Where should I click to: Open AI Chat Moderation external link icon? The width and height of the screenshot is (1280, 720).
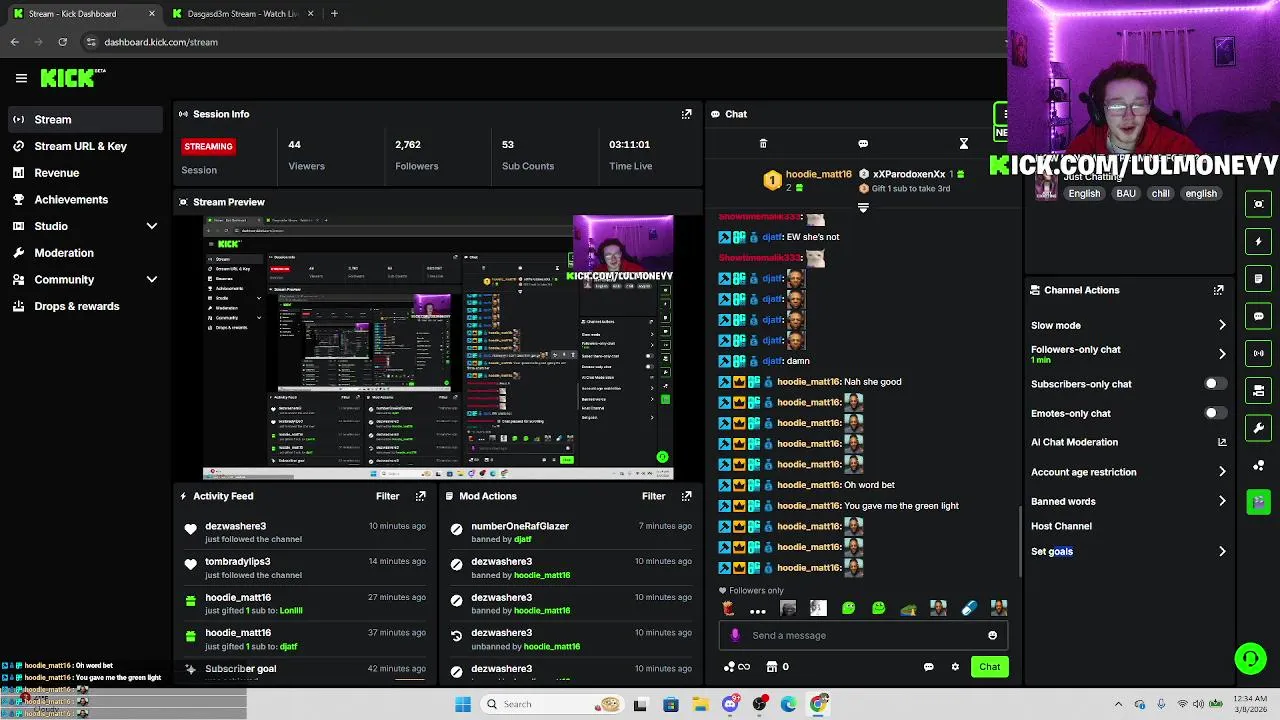point(1221,442)
